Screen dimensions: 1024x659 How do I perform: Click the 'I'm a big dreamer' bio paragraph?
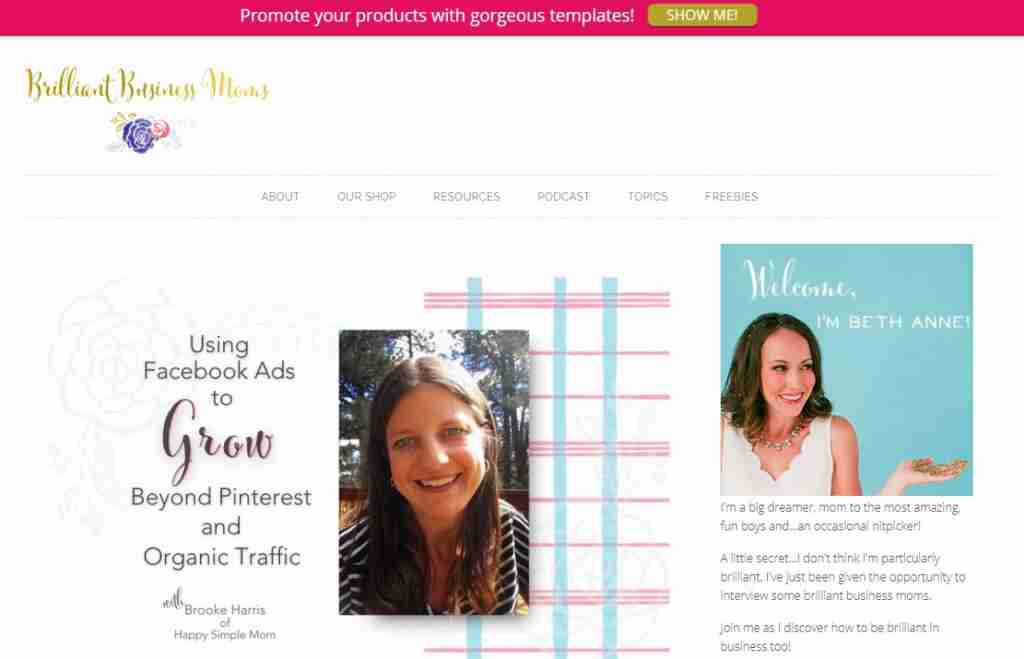[840, 516]
